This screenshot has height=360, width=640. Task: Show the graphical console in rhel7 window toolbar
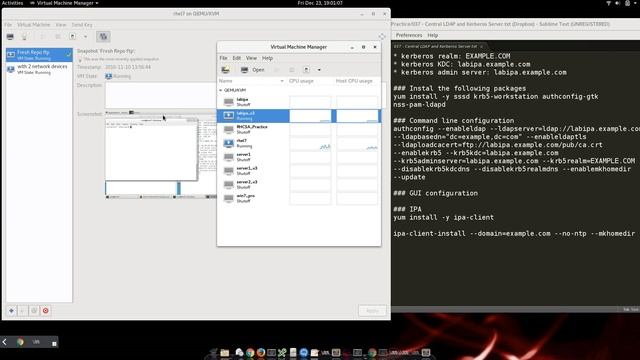(10, 37)
